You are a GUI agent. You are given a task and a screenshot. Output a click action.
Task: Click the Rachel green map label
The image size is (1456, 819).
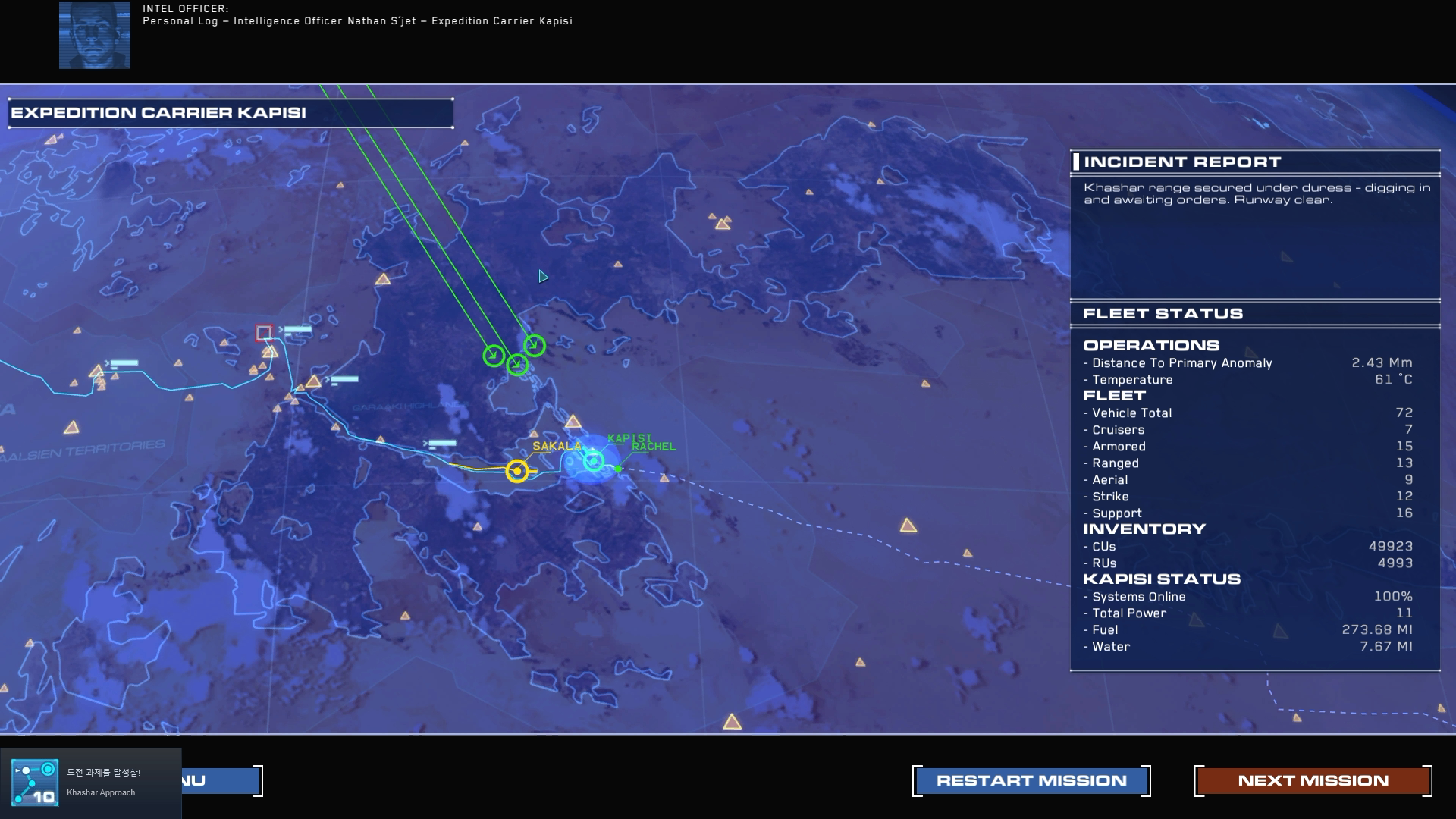(x=653, y=447)
